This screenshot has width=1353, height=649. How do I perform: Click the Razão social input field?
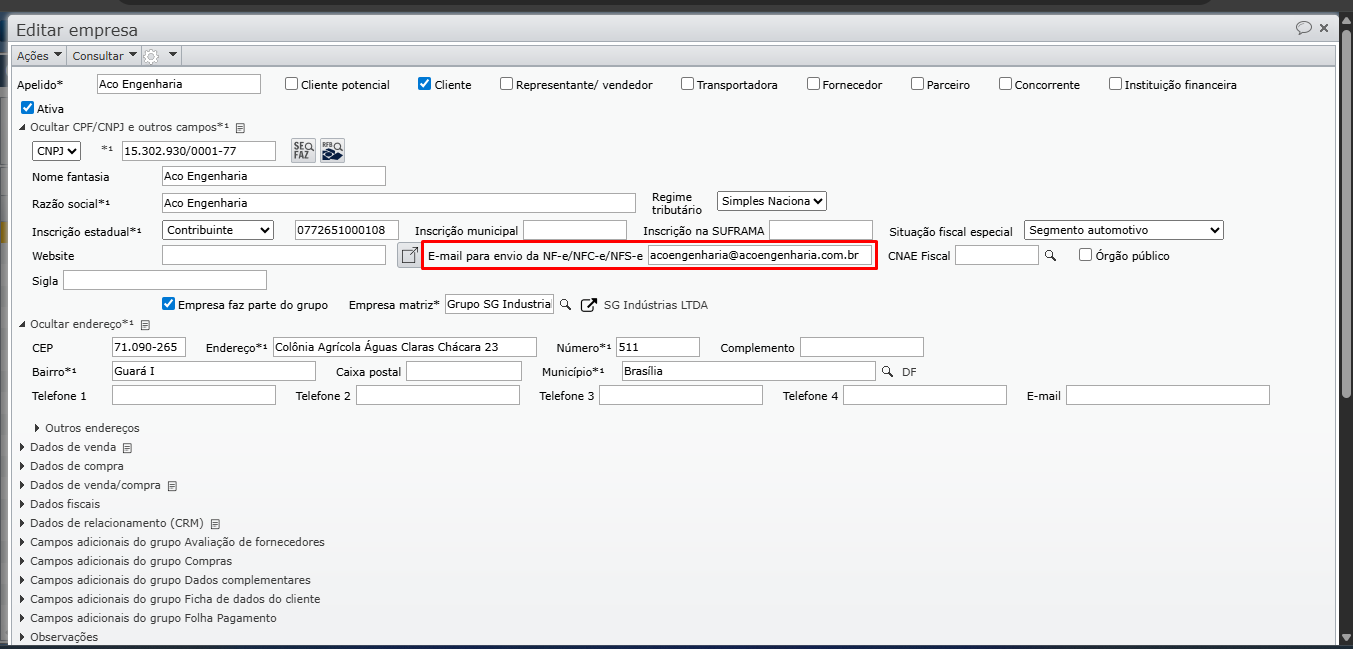pos(399,203)
